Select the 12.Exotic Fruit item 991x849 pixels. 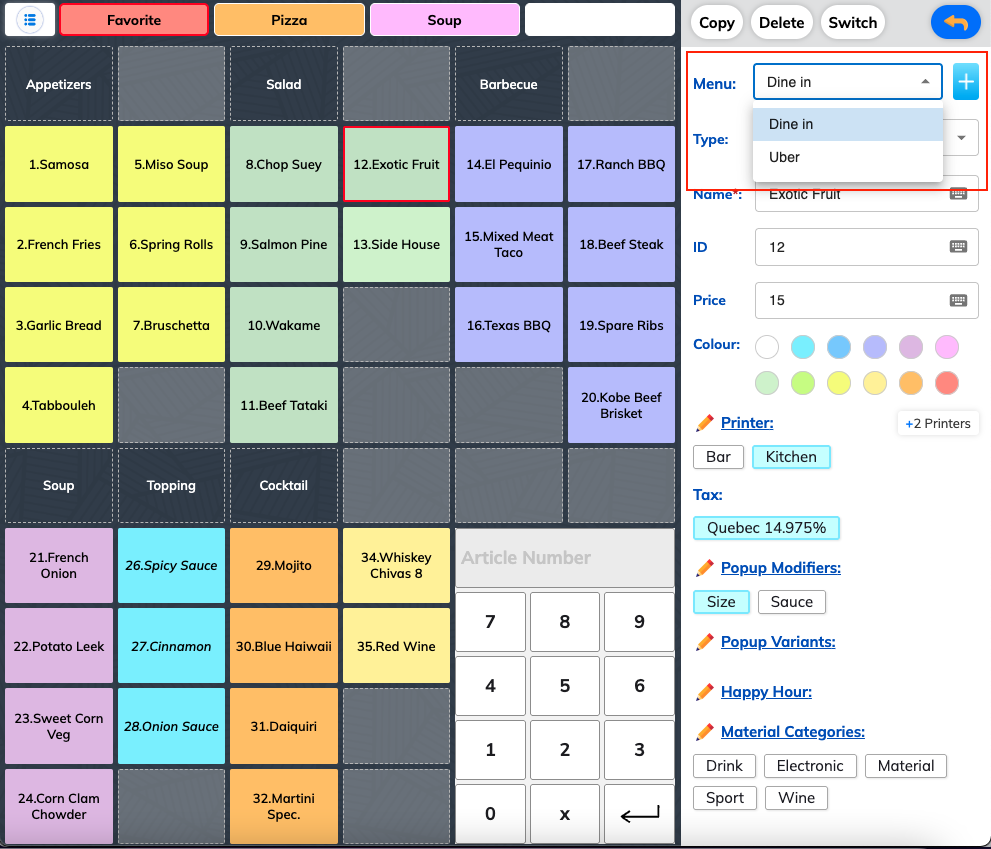(x=396, y=164)
